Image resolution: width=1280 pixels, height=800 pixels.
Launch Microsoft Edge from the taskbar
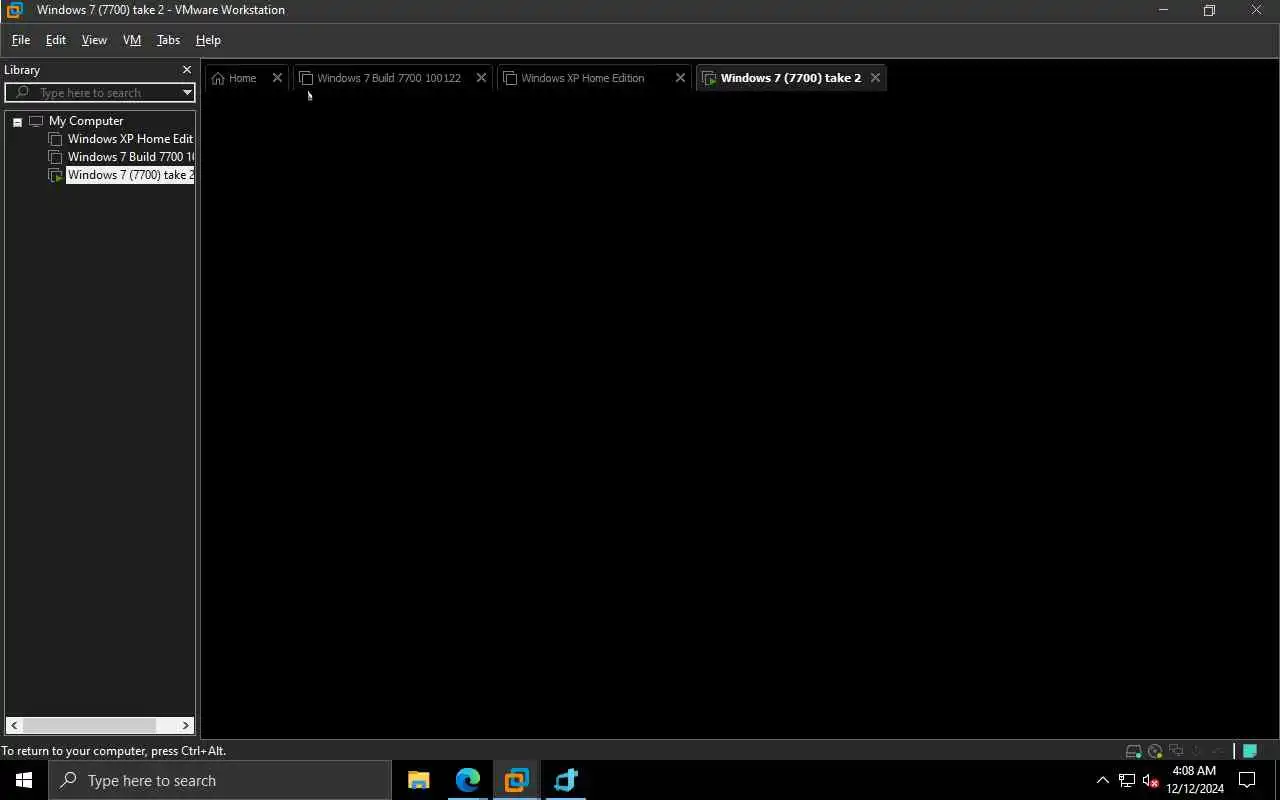[x=468, y=780]
